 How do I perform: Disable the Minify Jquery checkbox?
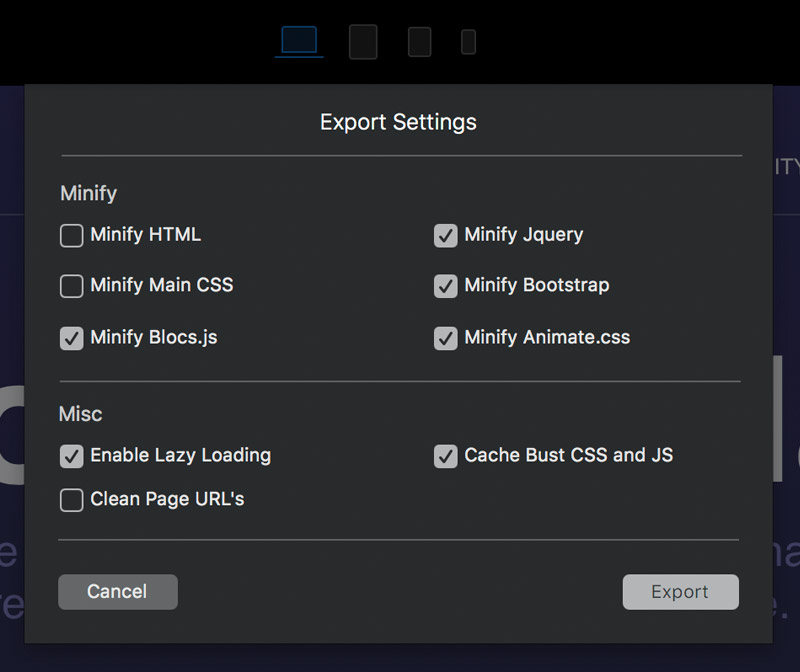(x=445, y=236)
